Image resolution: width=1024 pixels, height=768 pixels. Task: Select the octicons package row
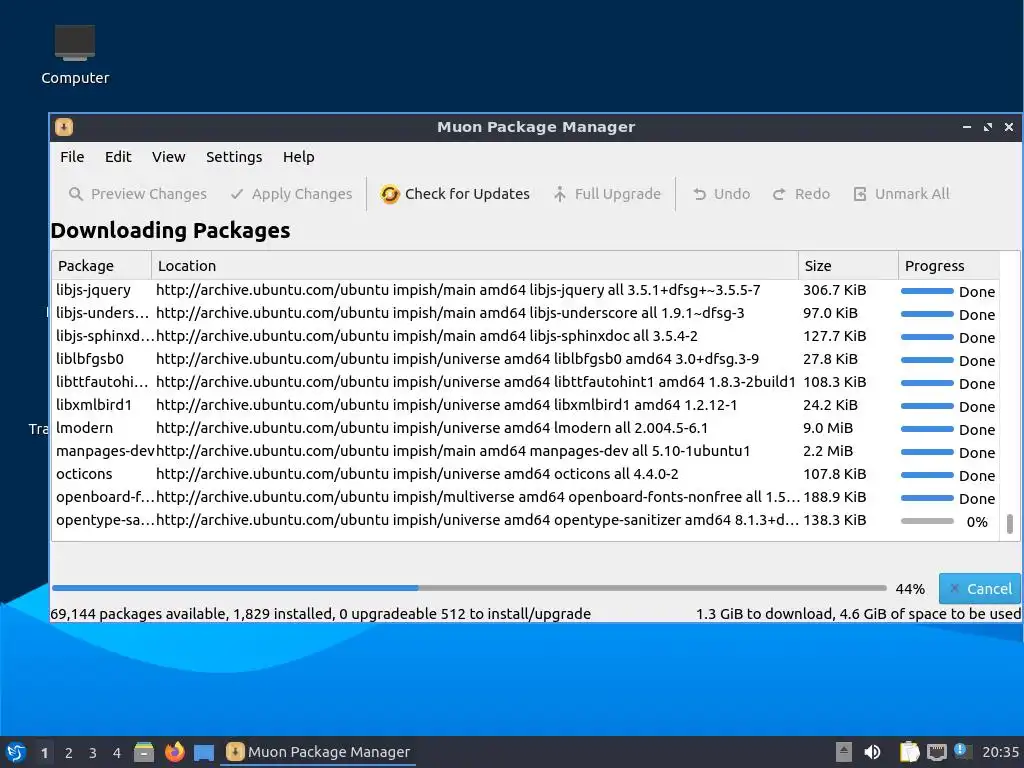(x=526, y=474)
